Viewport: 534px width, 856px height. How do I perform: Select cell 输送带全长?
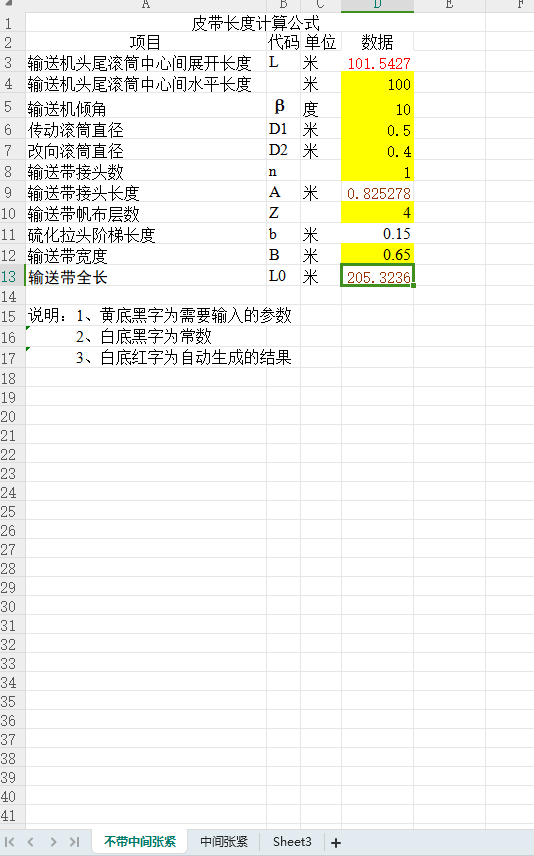[146, 276]
